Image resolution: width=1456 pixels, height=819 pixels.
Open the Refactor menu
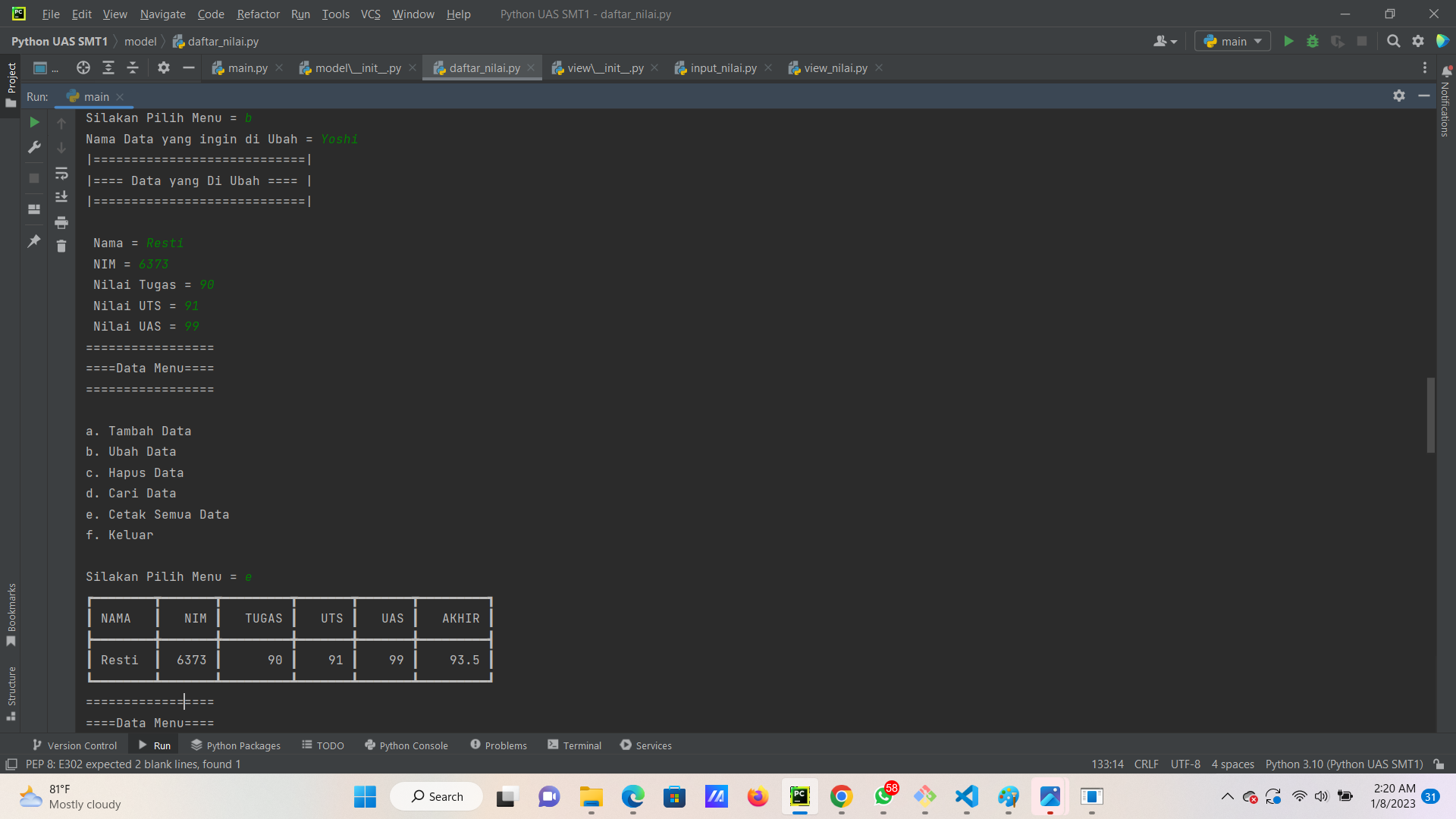(x=258, y=14)
